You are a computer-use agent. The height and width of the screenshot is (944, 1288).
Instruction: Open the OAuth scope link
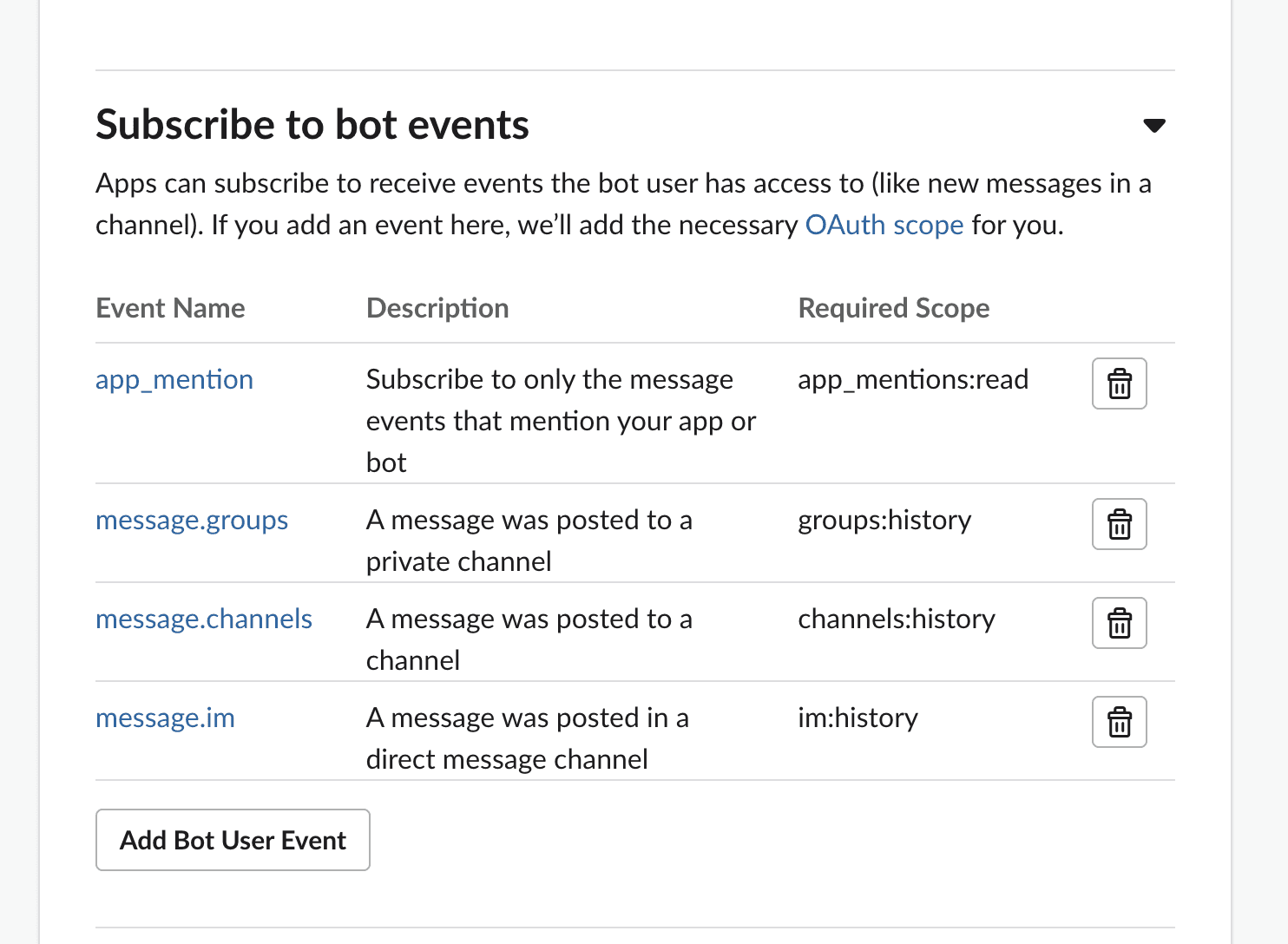point(884,226)
